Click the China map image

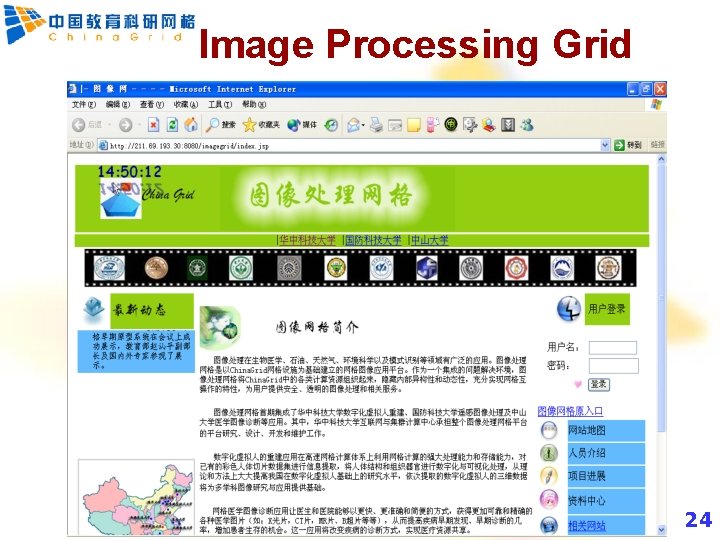pos(136,497)
